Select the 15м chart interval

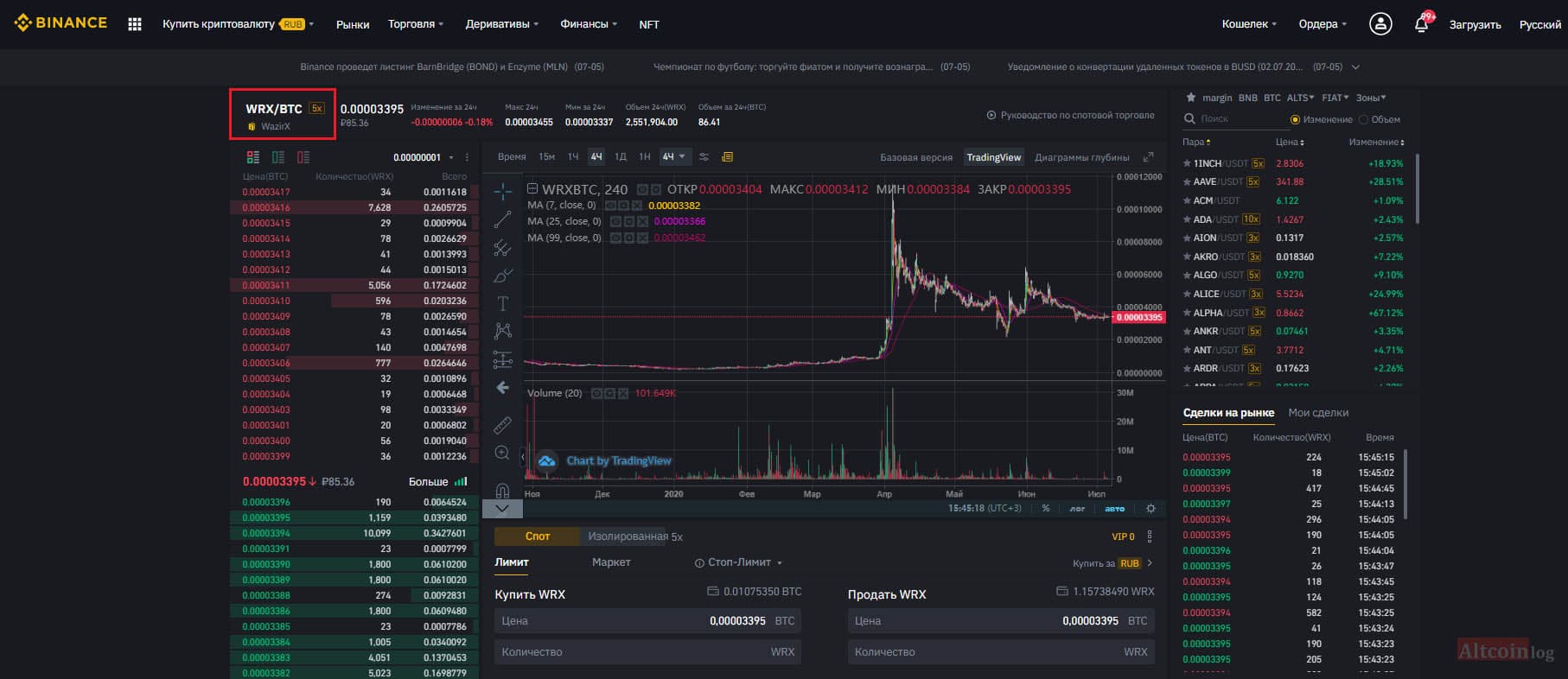[x=546, y=156]
